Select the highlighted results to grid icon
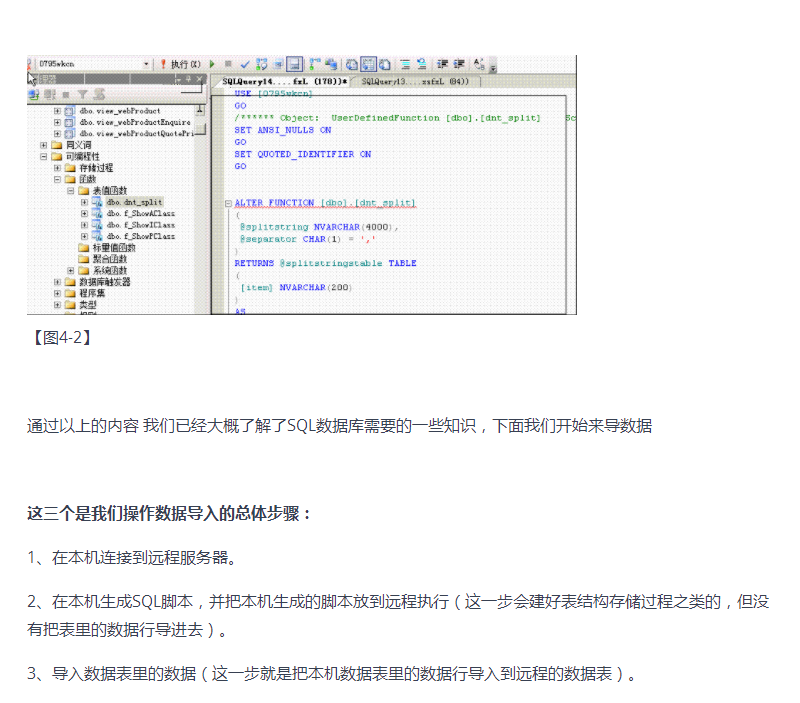The width and height of the screenshot is (800, 703). 368,64
